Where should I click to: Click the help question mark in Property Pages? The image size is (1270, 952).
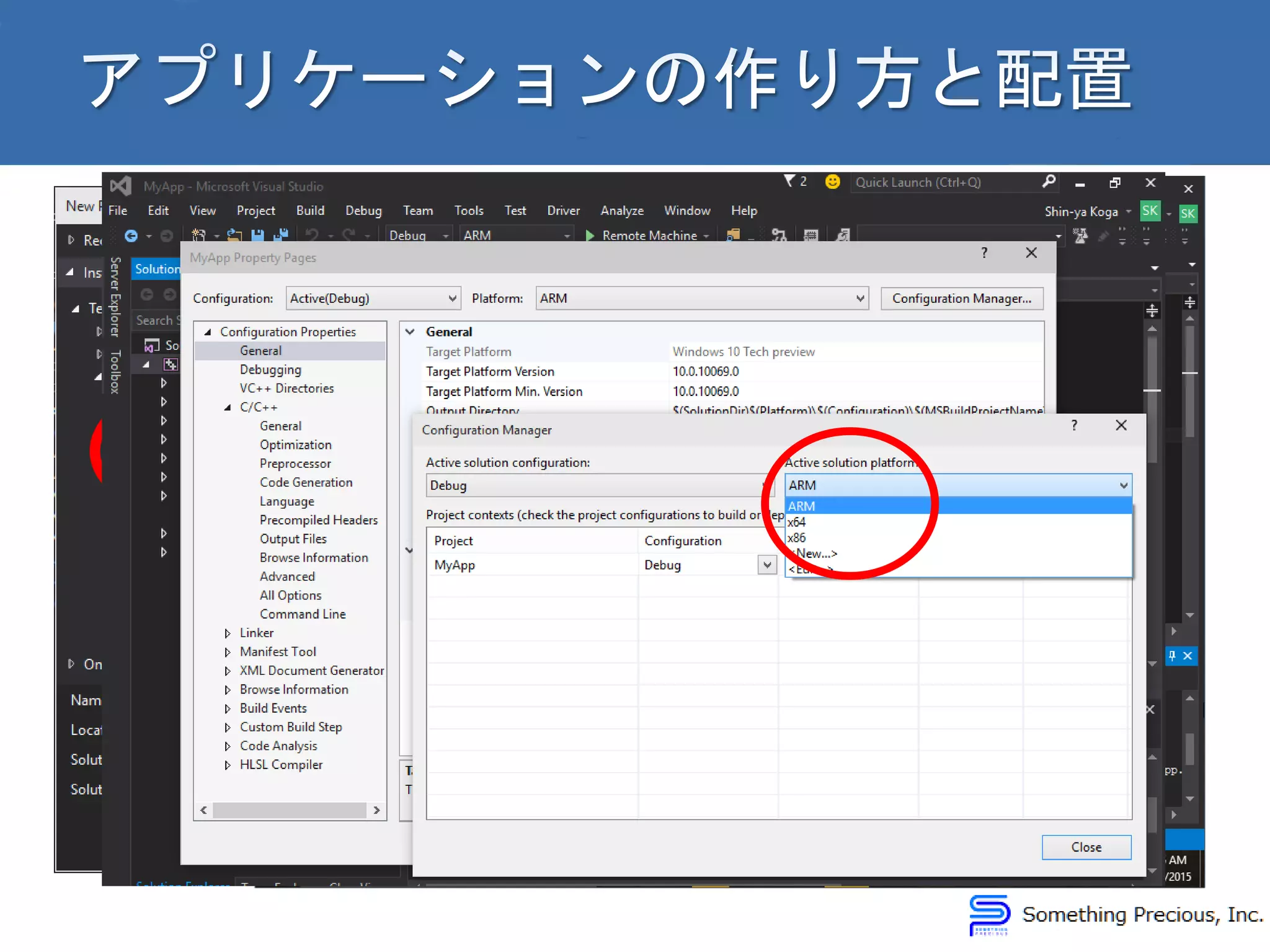pyautogui.click(x=984, y=253)
